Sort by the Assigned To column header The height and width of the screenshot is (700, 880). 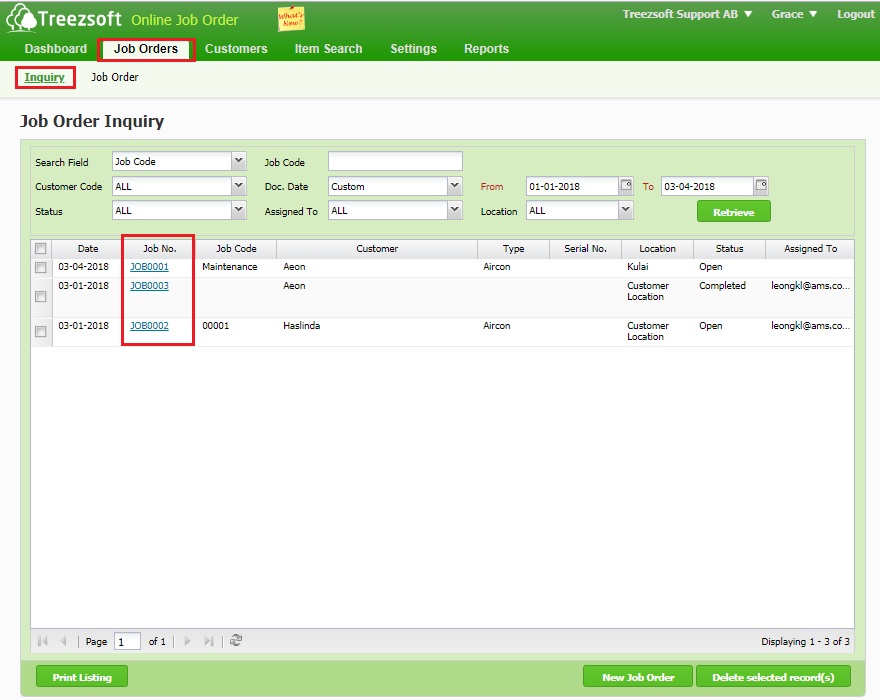pyautogui.click(x=810, y=249)
